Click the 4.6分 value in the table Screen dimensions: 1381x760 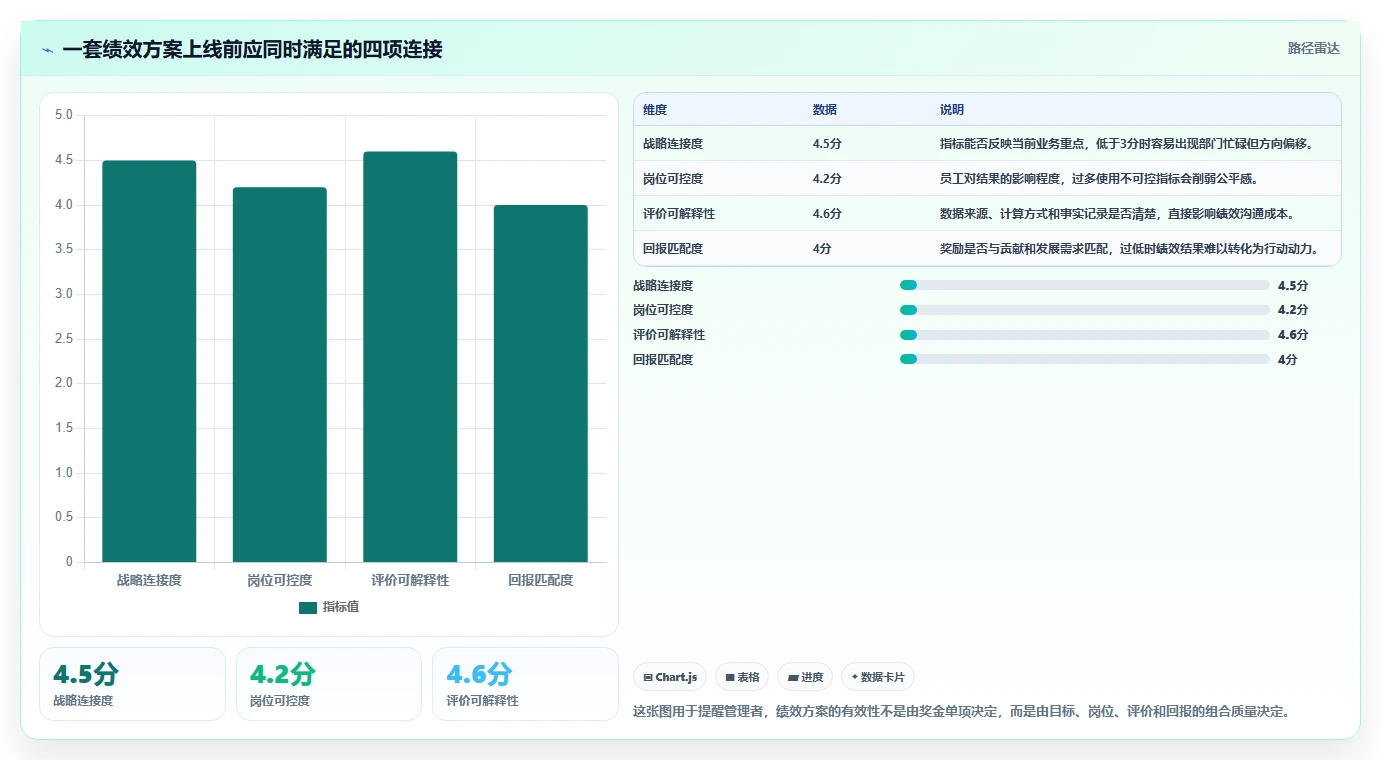point(827,214)
